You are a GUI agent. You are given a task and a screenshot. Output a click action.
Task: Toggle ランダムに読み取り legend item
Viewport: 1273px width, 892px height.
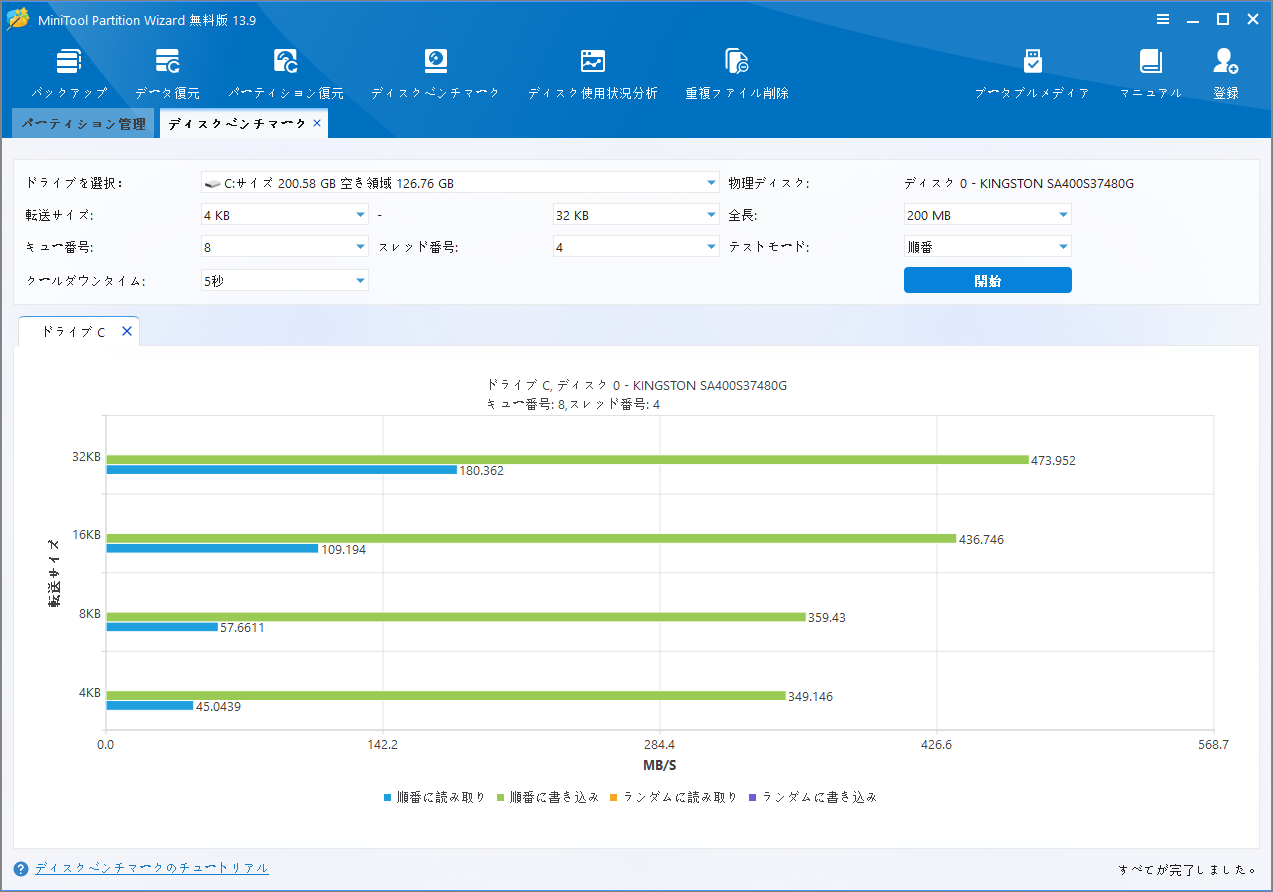click(674, 797)
